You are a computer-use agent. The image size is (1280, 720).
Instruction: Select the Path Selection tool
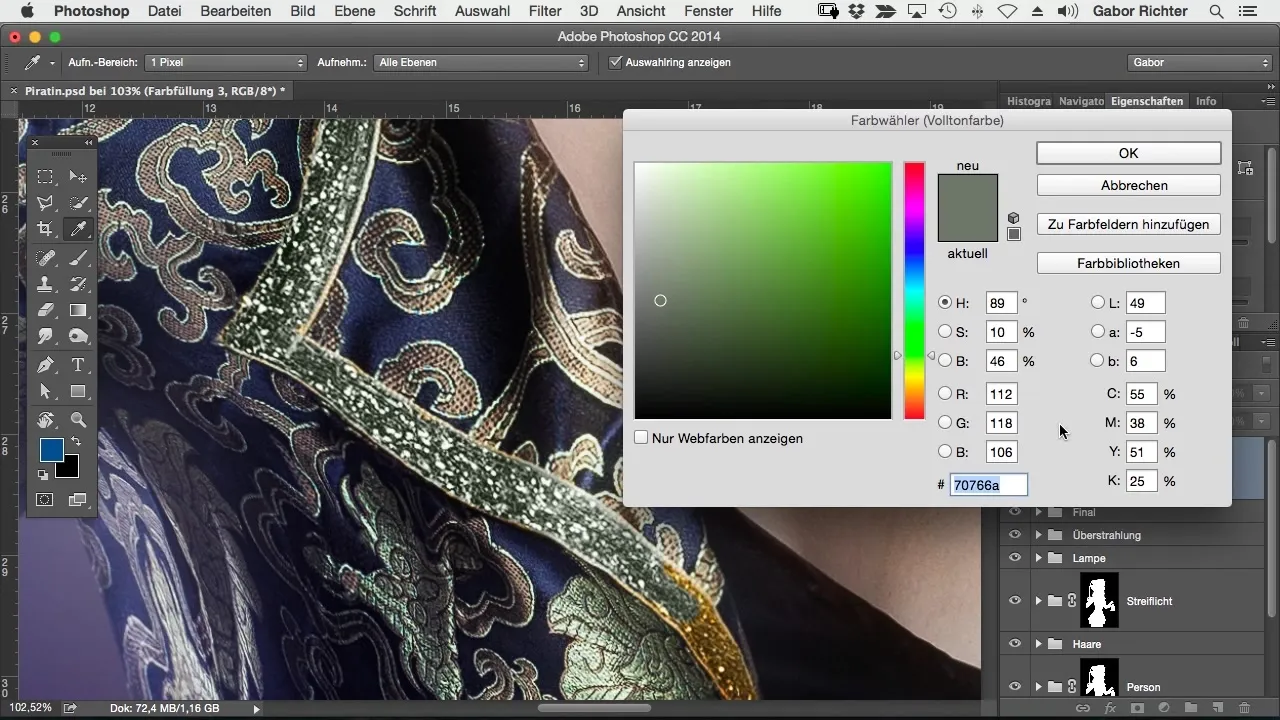(x=46, y=391)
